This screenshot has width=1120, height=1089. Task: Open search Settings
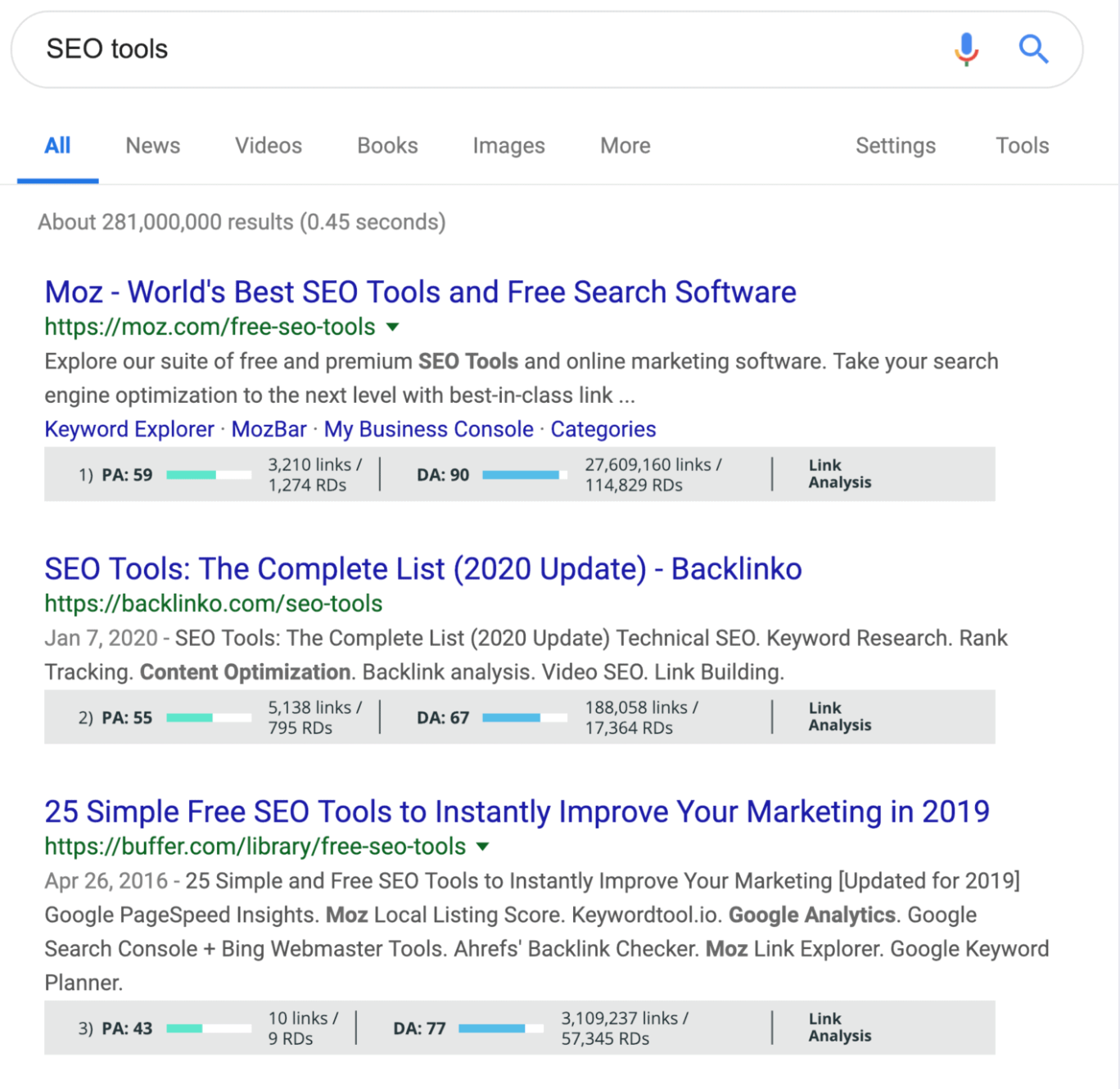click(x=896, y=146)
